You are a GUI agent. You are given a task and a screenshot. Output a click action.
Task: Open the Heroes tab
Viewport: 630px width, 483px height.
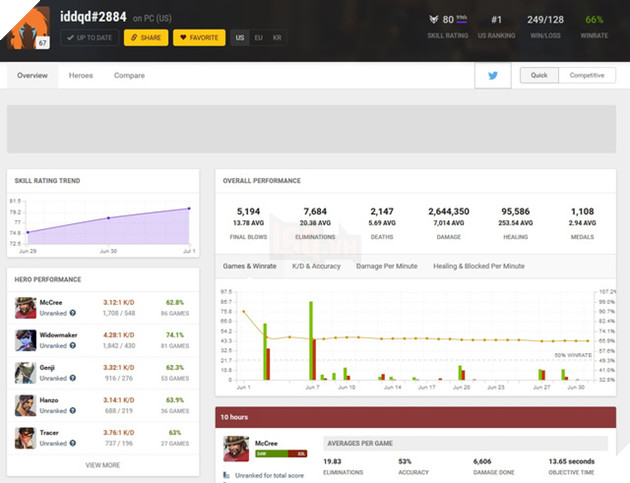81,76
